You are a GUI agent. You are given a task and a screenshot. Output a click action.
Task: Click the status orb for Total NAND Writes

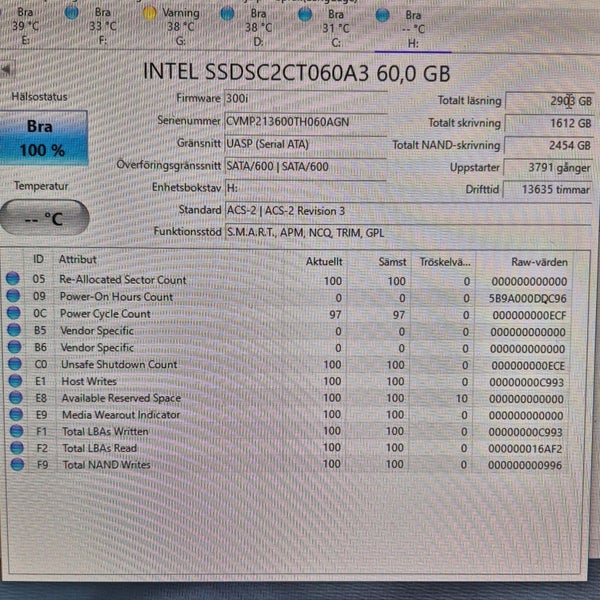point(17,464)
